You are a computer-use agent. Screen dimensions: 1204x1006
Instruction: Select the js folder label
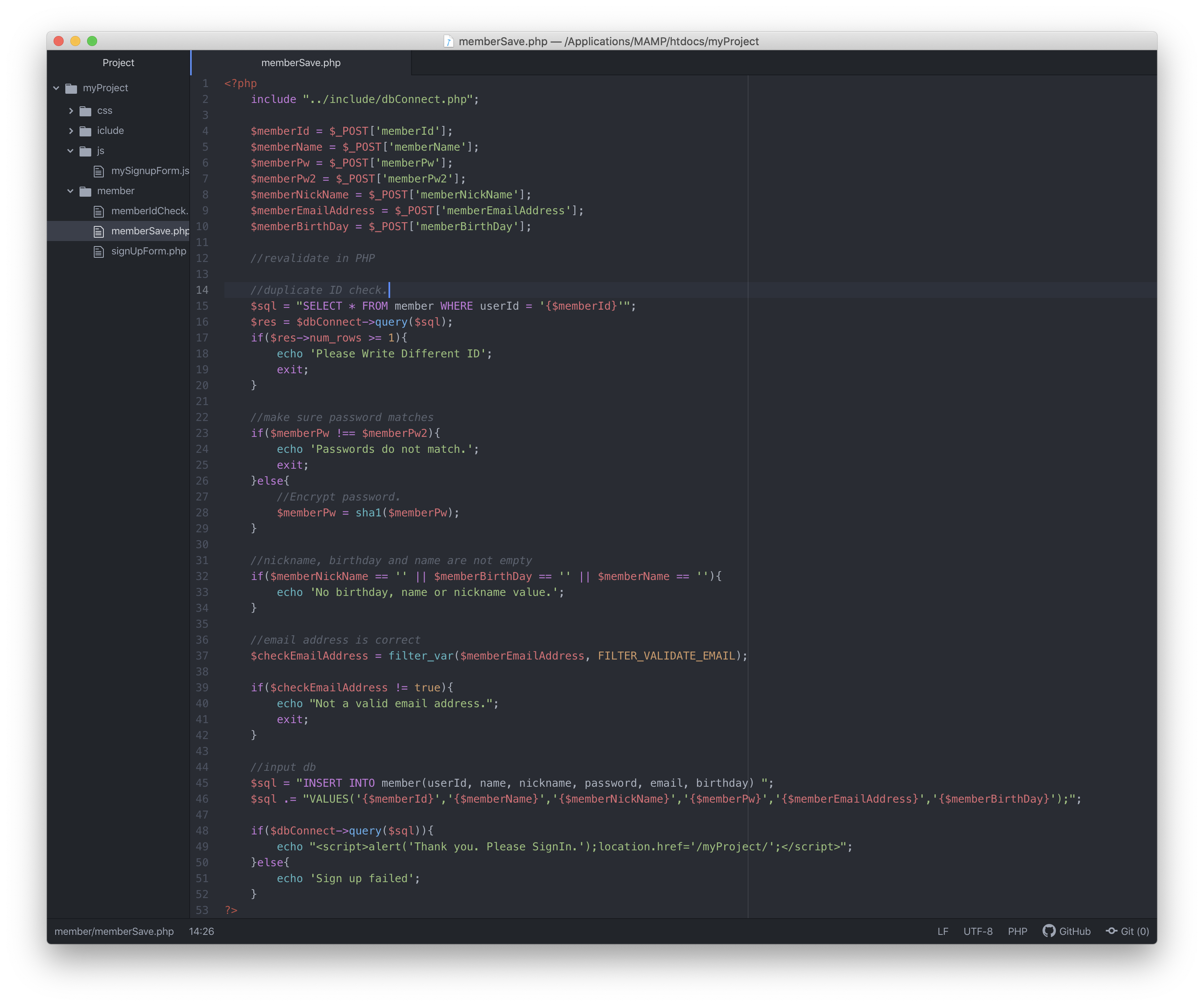tap(100, 151)
